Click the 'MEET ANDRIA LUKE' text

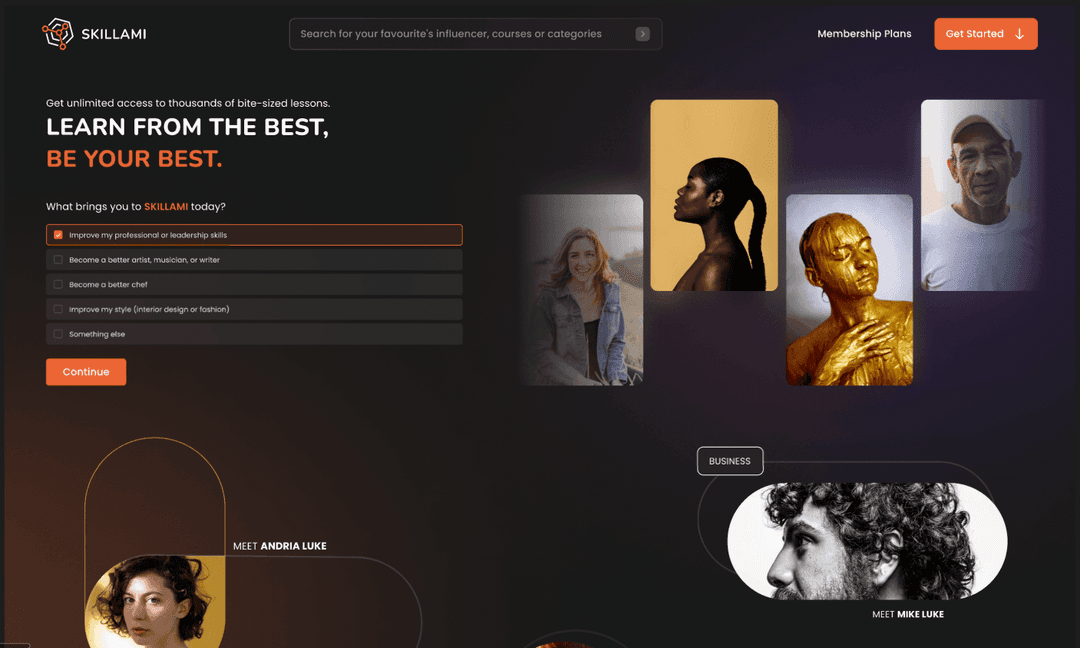[280, 546]
